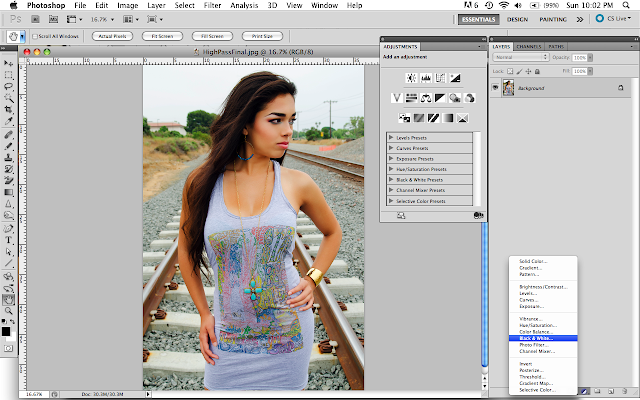
Task: Select the Gradient tool
Action: (9, 192)
